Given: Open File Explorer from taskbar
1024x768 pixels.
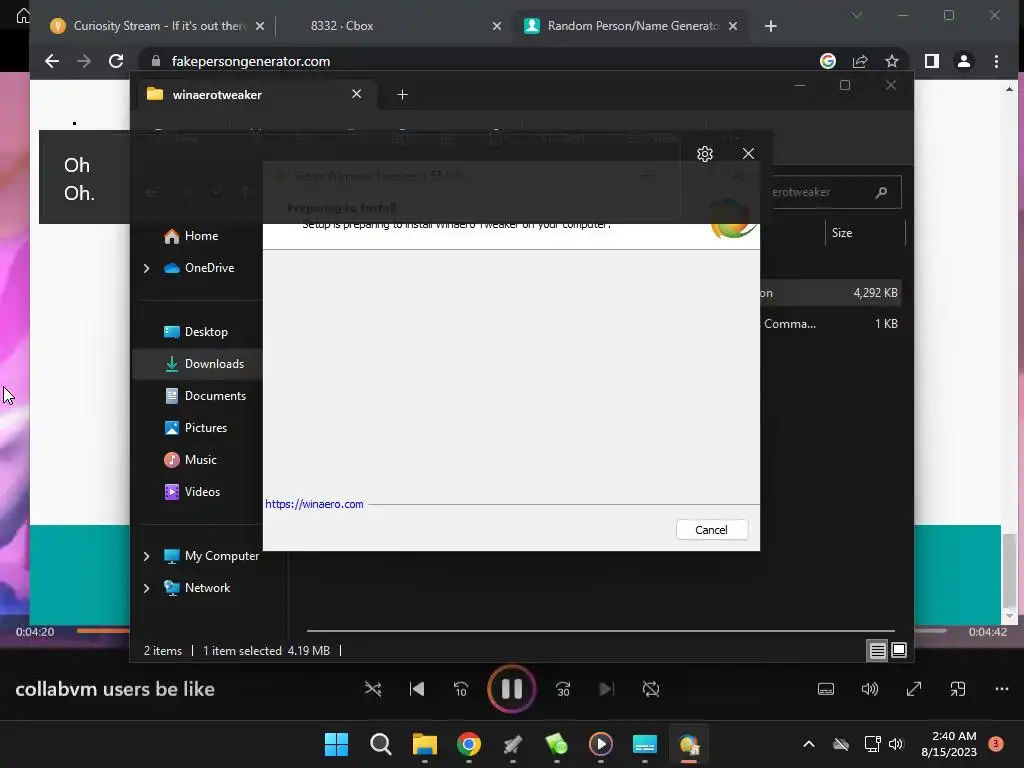Looking at the screenshot, I should tap(424, 744).
